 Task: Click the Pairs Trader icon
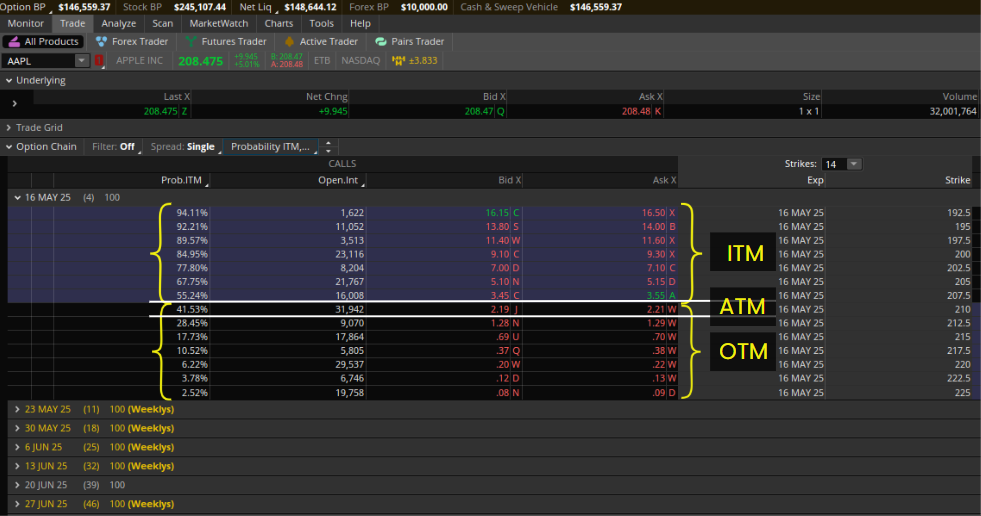pos(380,41)
